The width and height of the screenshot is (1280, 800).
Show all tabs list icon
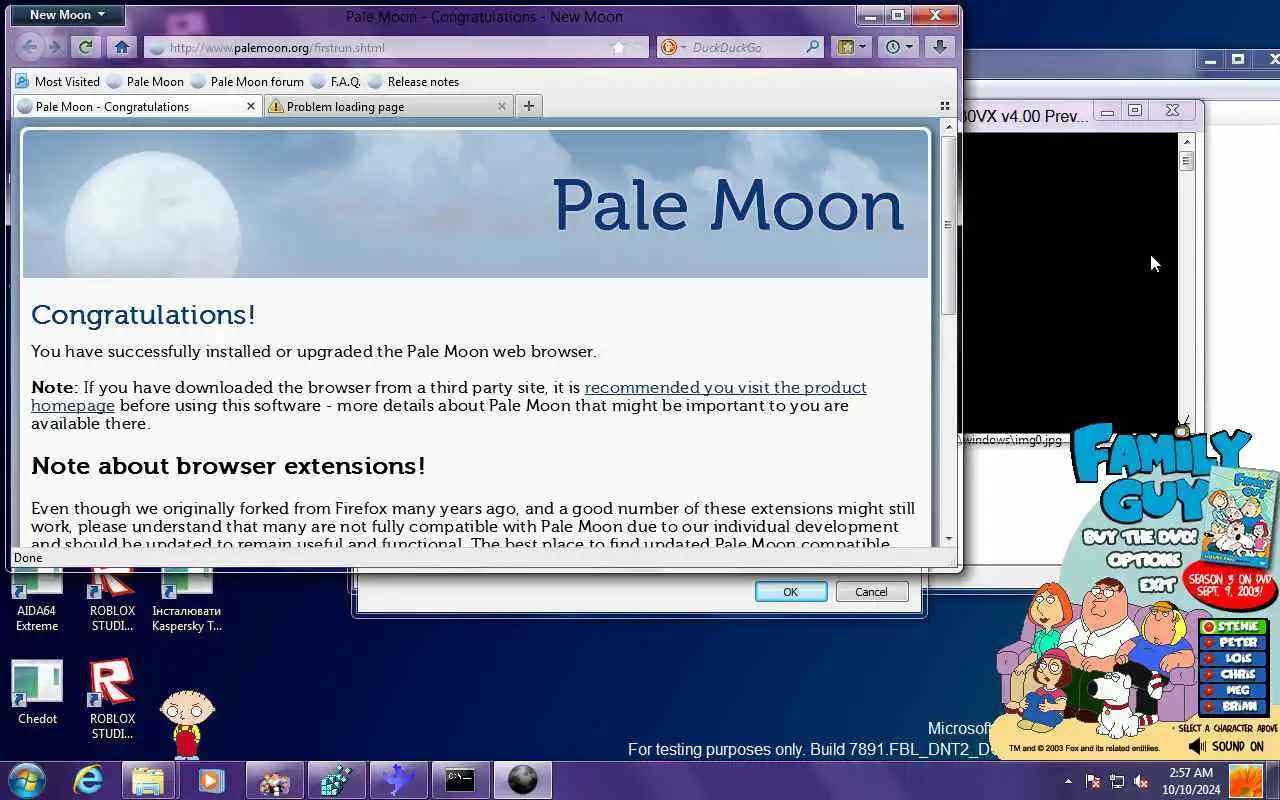click(945, 106)
